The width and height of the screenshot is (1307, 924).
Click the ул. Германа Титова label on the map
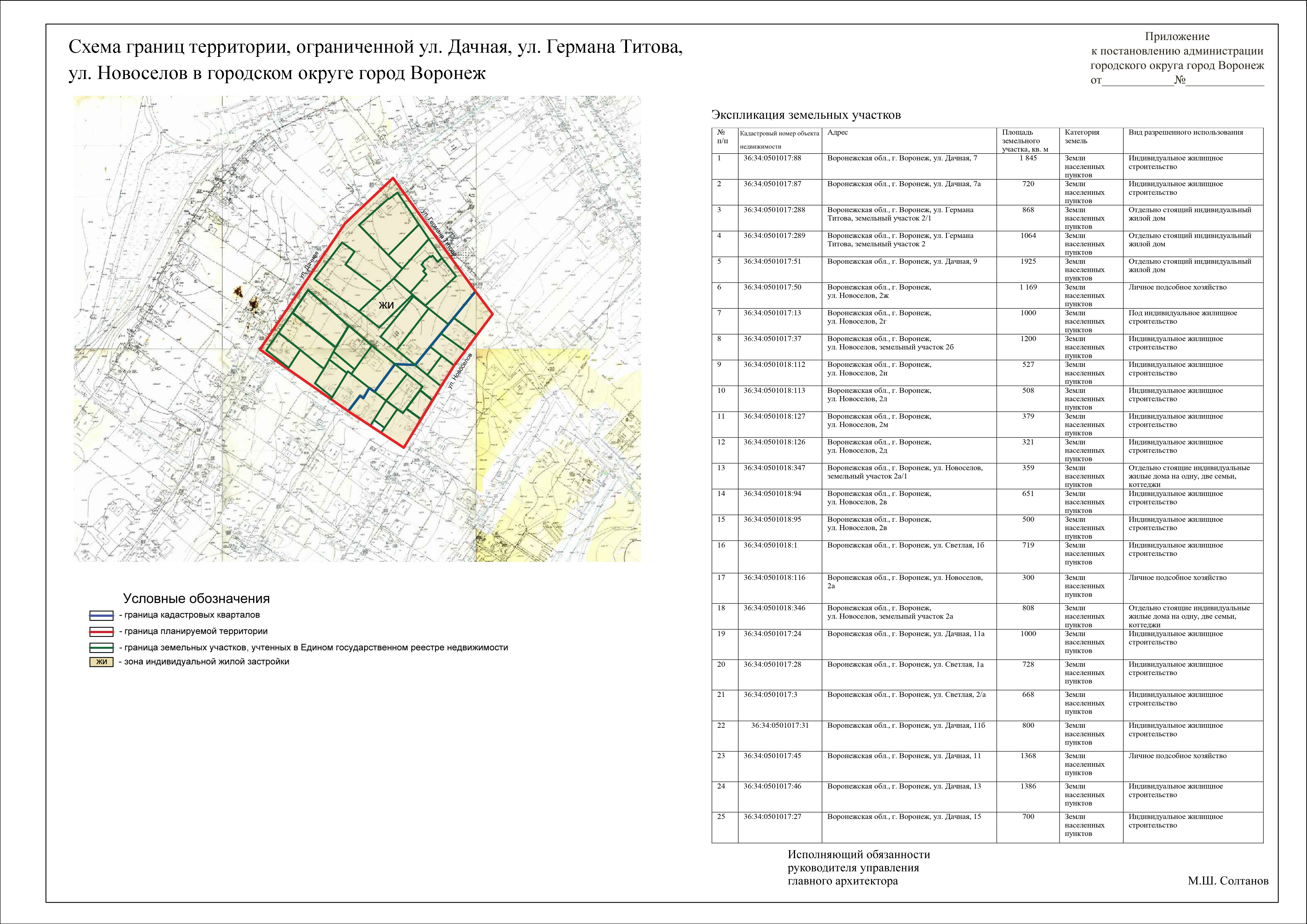(439, 234)
